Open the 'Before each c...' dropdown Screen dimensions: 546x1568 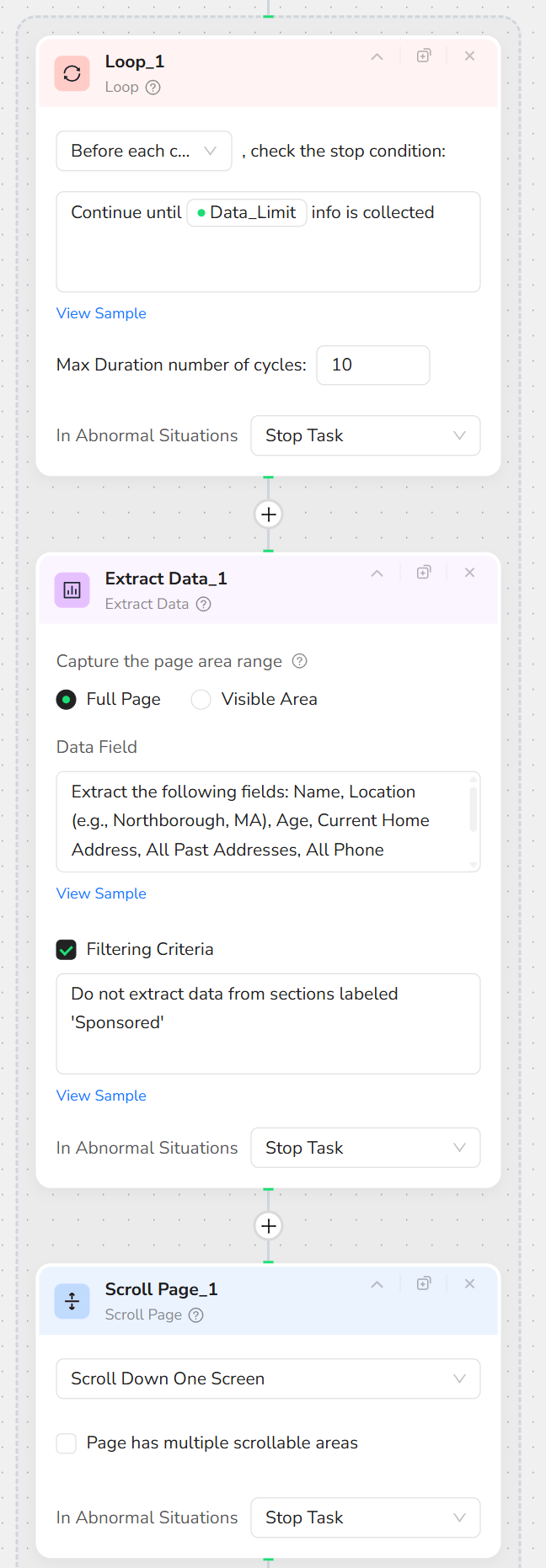tap(144, 152)
